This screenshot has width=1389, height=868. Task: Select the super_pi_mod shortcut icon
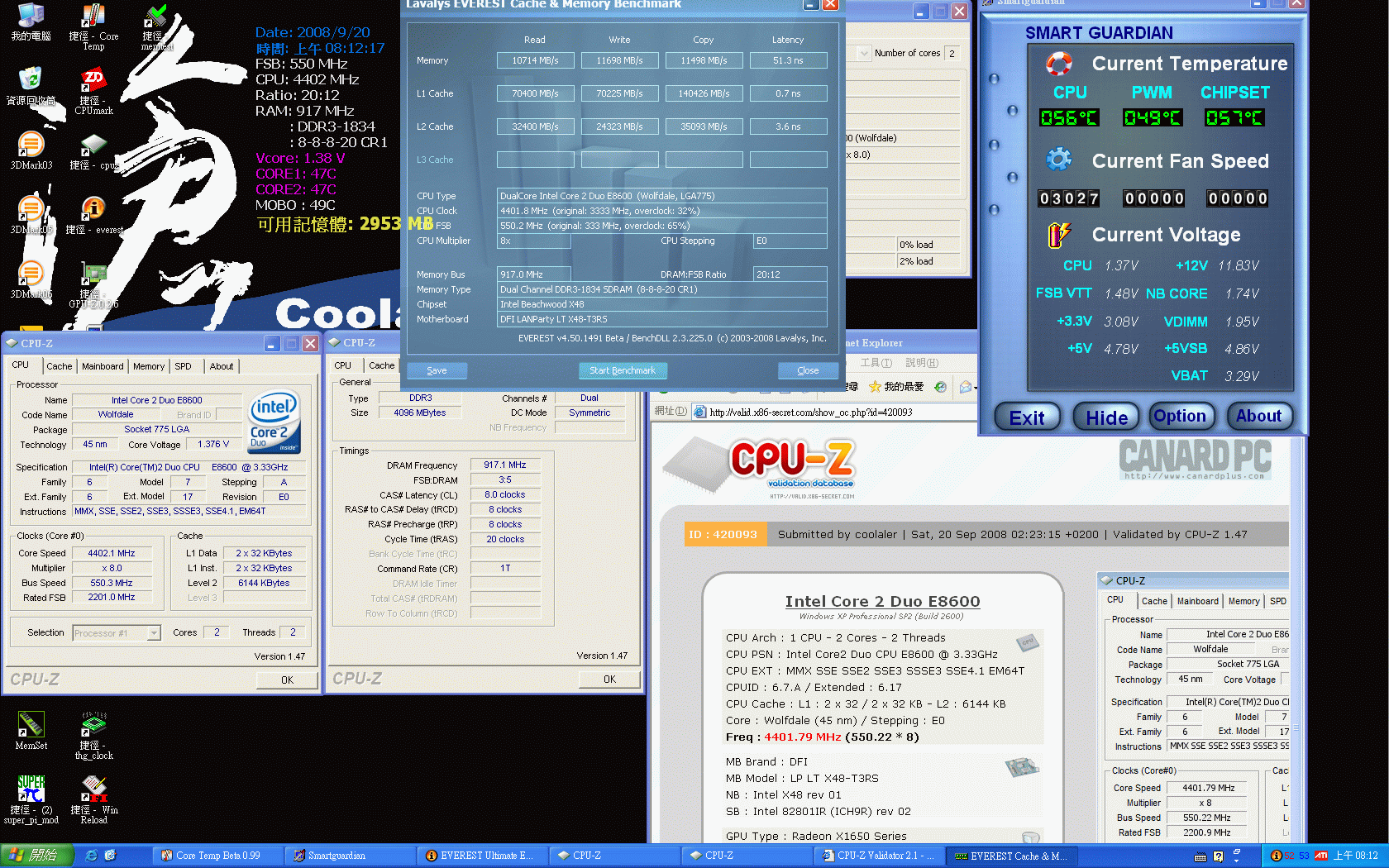click(x=31, y=799)
